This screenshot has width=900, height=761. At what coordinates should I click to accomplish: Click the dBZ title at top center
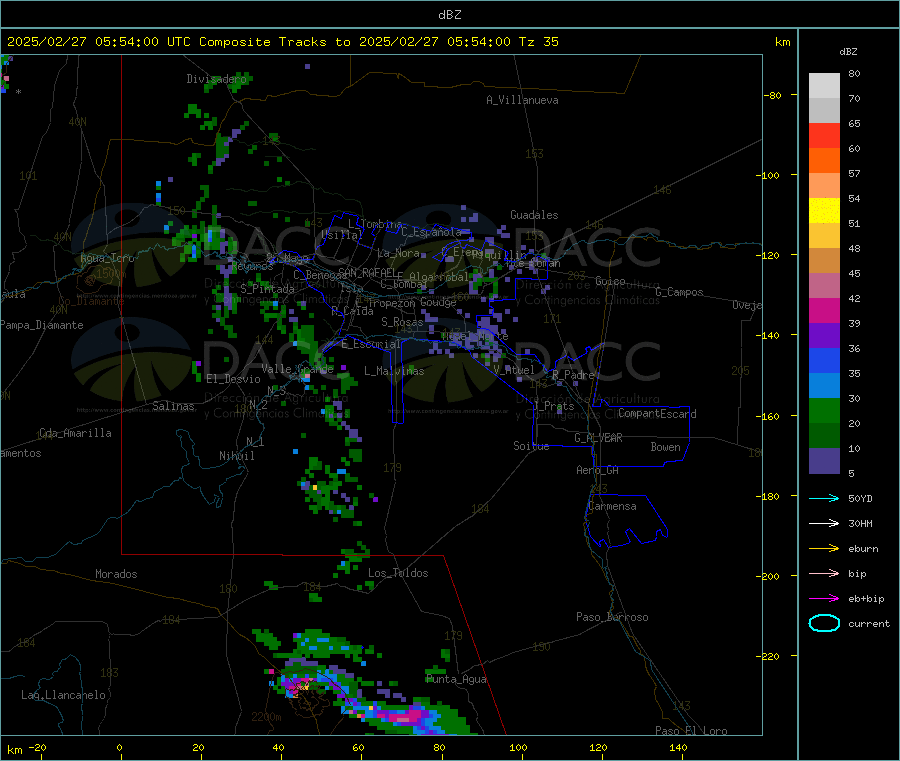tap(449, 15)
